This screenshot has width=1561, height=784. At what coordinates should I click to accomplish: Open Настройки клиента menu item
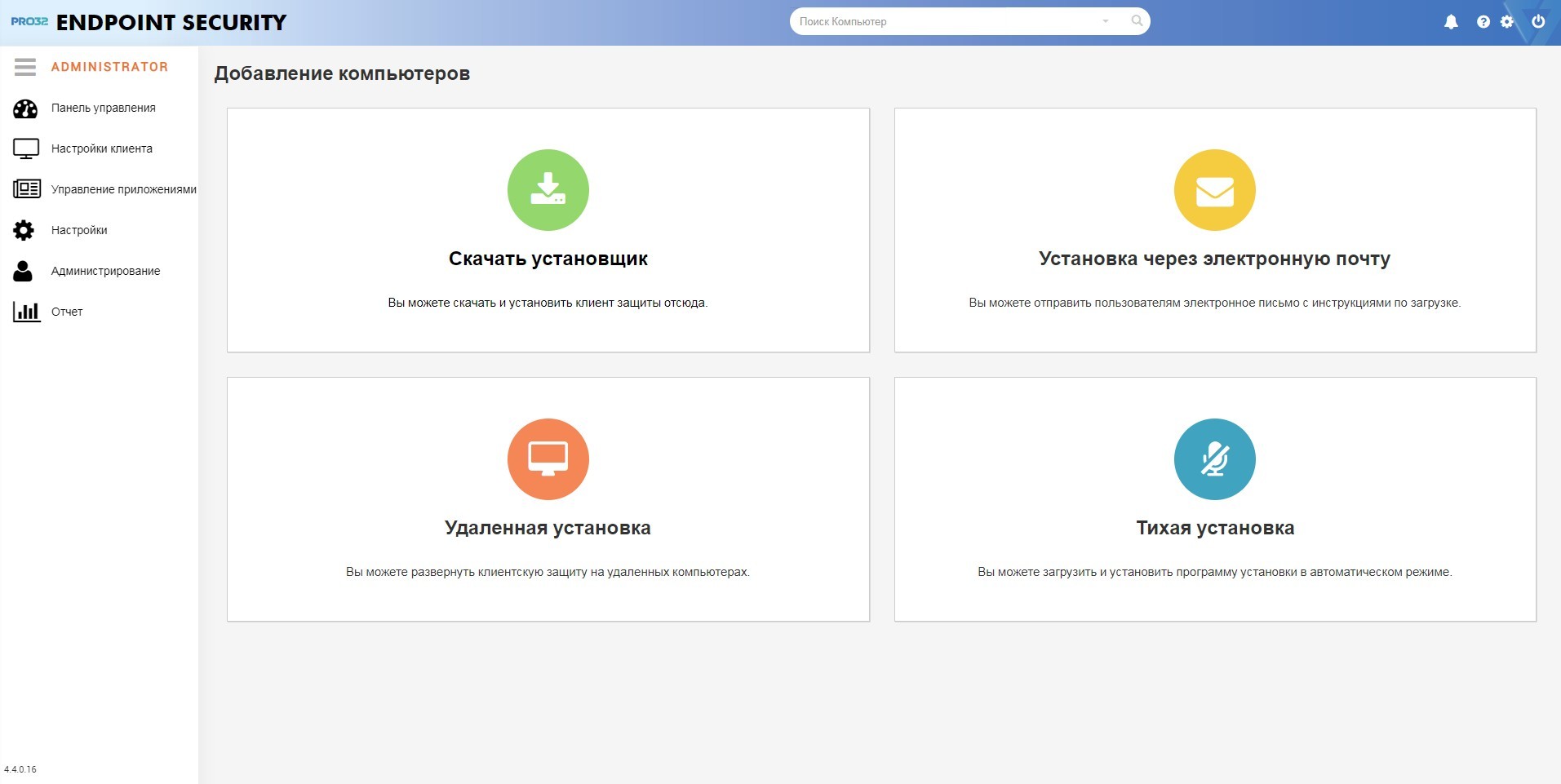click(x=100, y=148)
